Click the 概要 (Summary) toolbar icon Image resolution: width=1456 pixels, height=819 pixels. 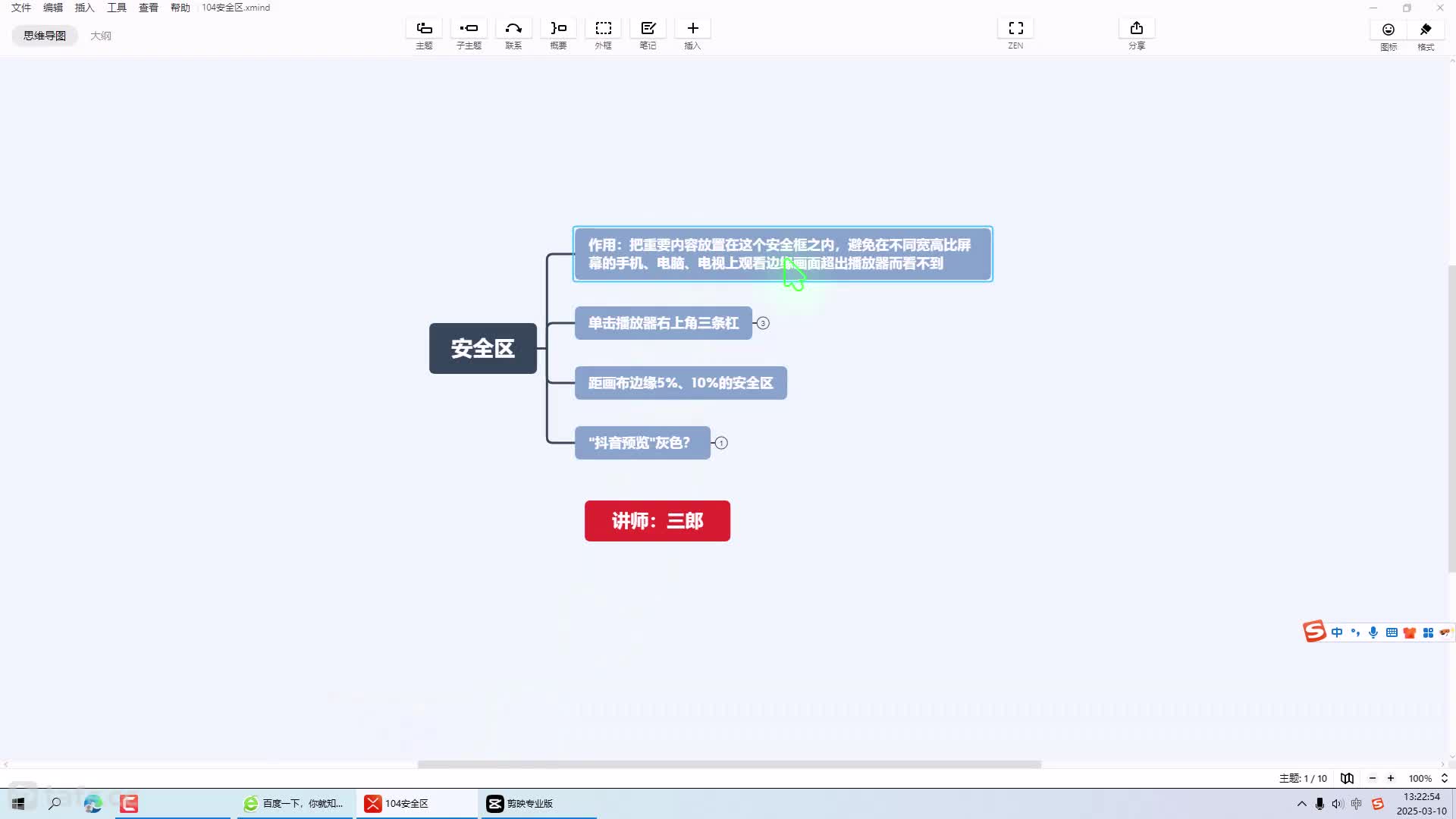click(558, 29)
